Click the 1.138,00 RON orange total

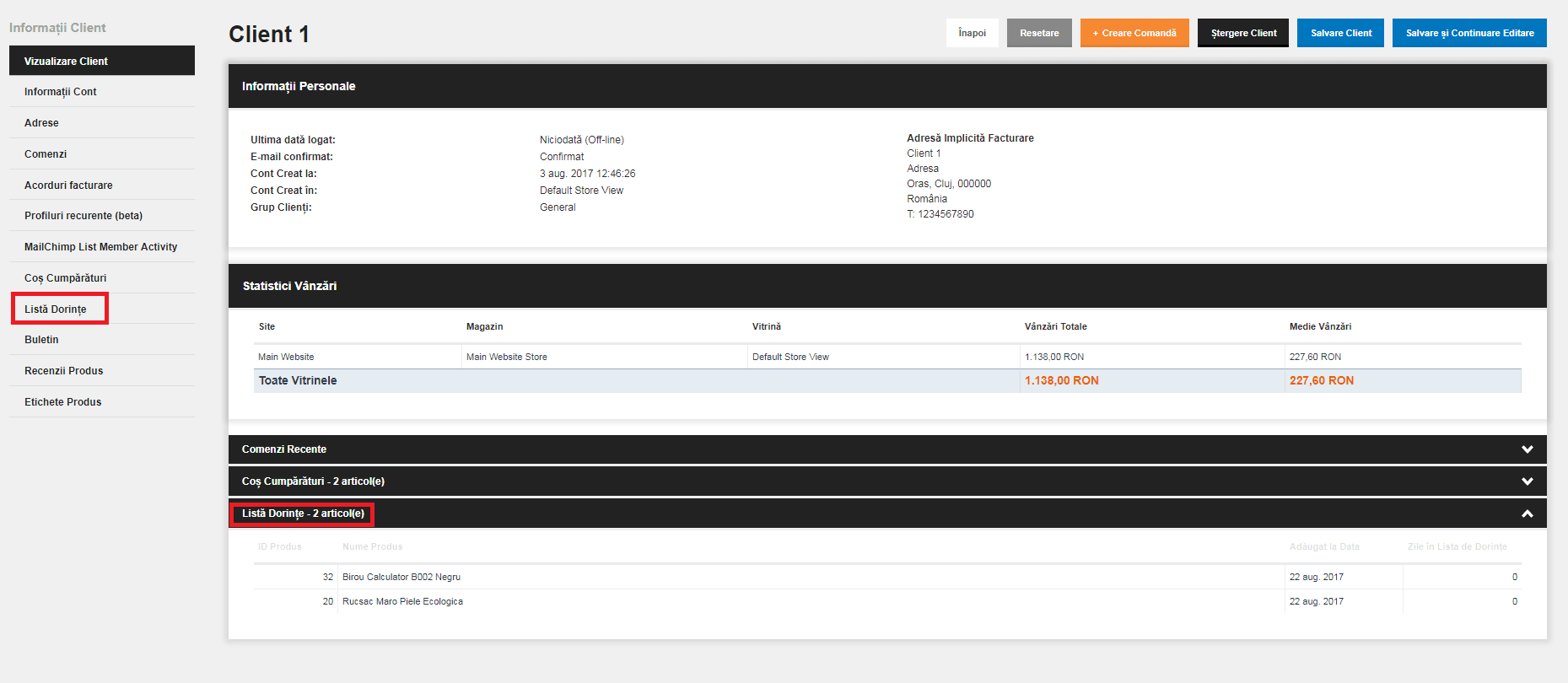coord(1062,380)
